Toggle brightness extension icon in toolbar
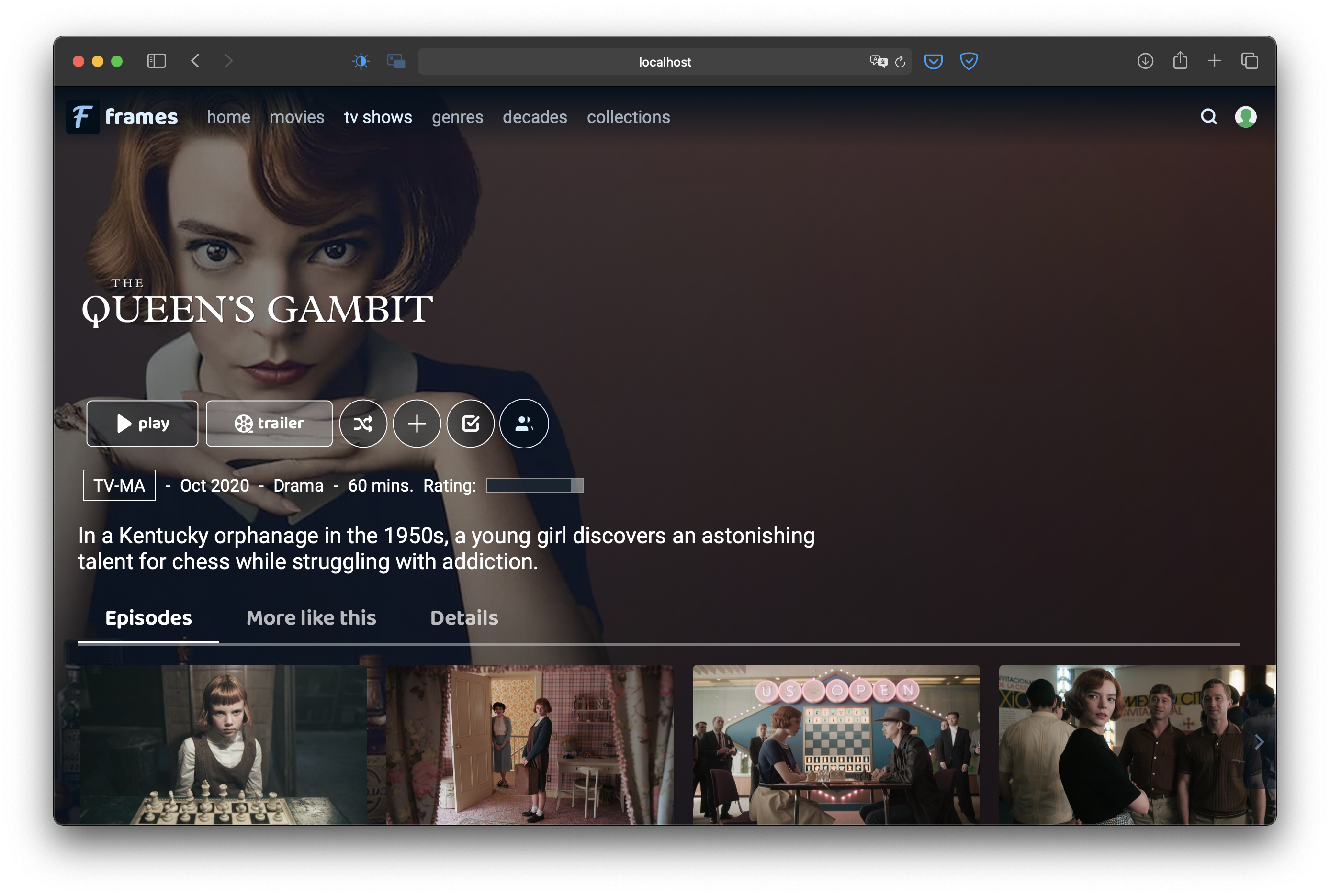1330x896 pixels. click(x=361, y=61)
